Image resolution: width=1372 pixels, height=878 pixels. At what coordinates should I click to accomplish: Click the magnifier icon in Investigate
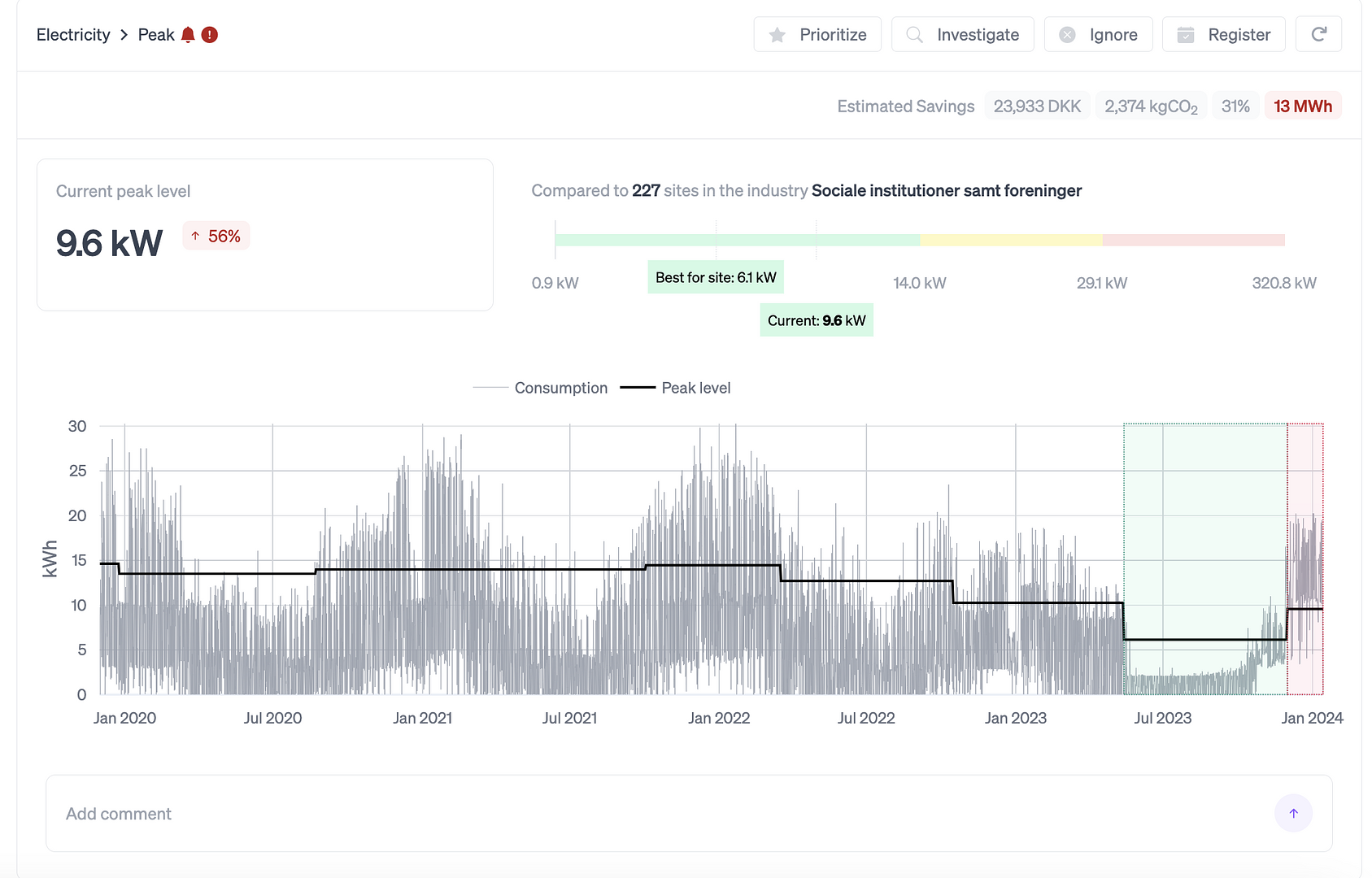(x=914, y=35)
